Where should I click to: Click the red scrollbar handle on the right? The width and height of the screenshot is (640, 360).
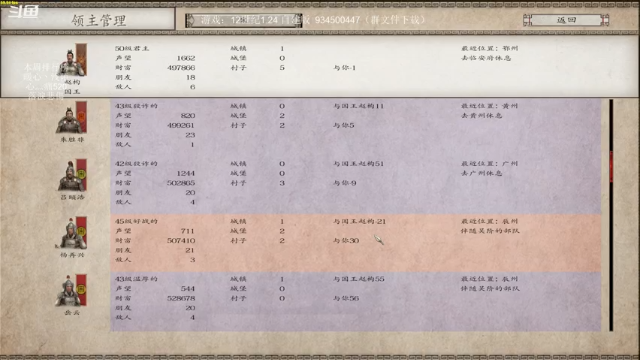point(611,166)
